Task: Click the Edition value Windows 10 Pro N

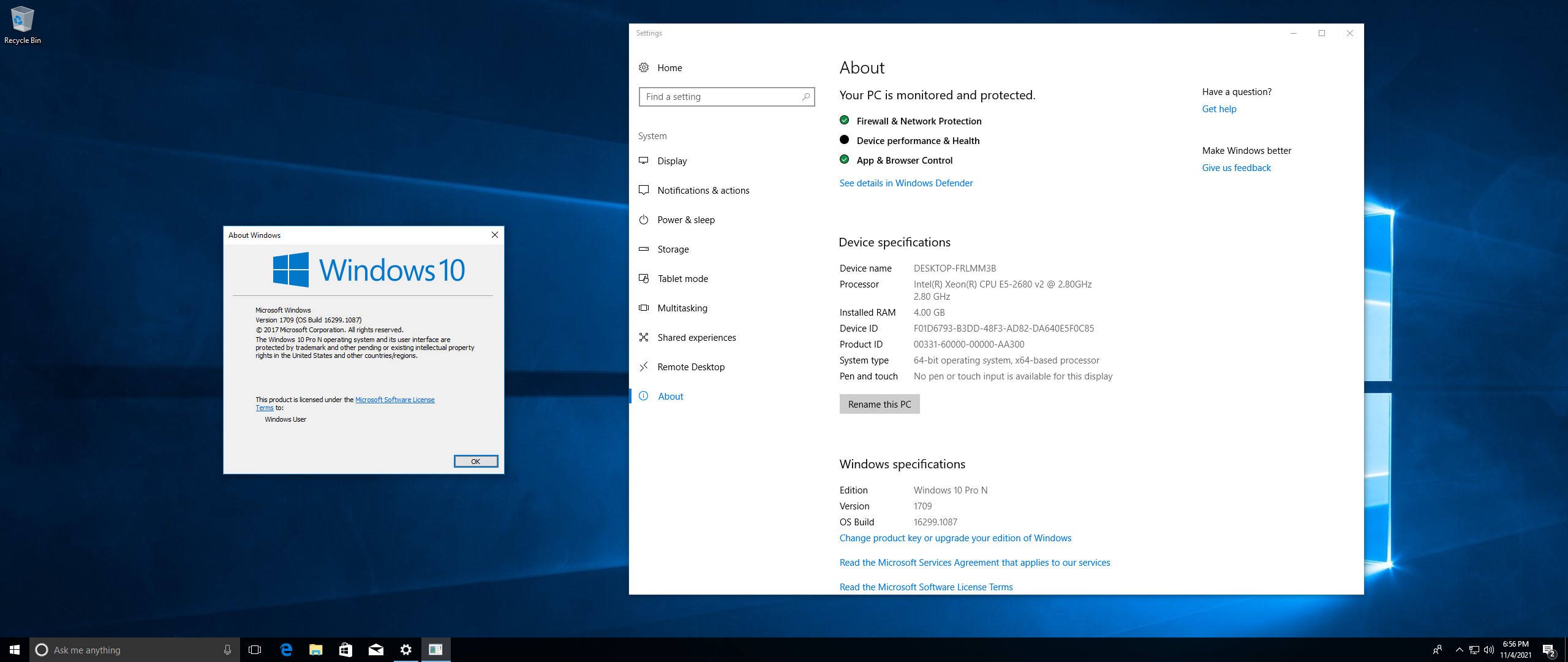Action: pos(951,490)
